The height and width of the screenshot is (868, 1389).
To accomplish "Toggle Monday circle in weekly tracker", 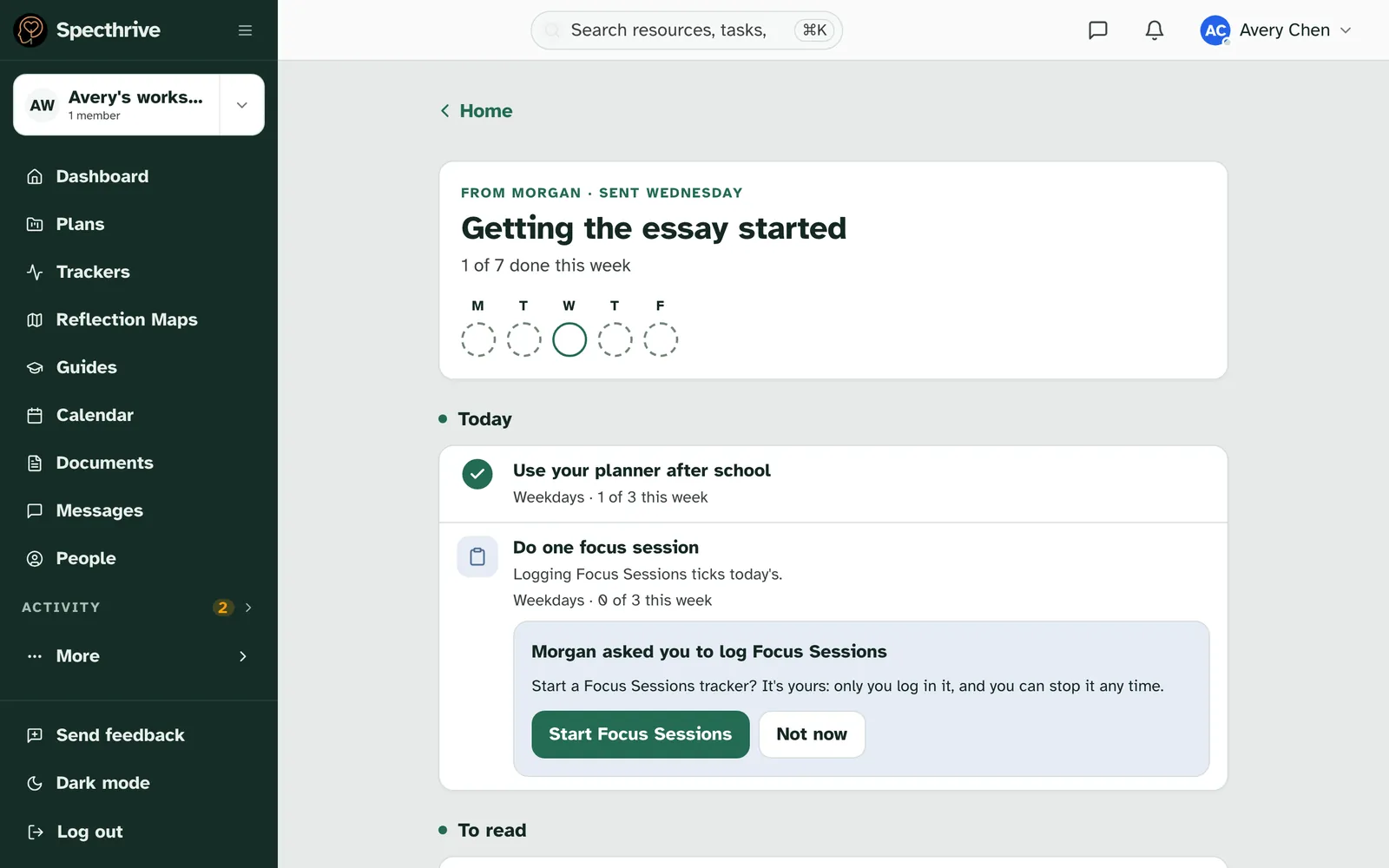I will pos(478,339).
